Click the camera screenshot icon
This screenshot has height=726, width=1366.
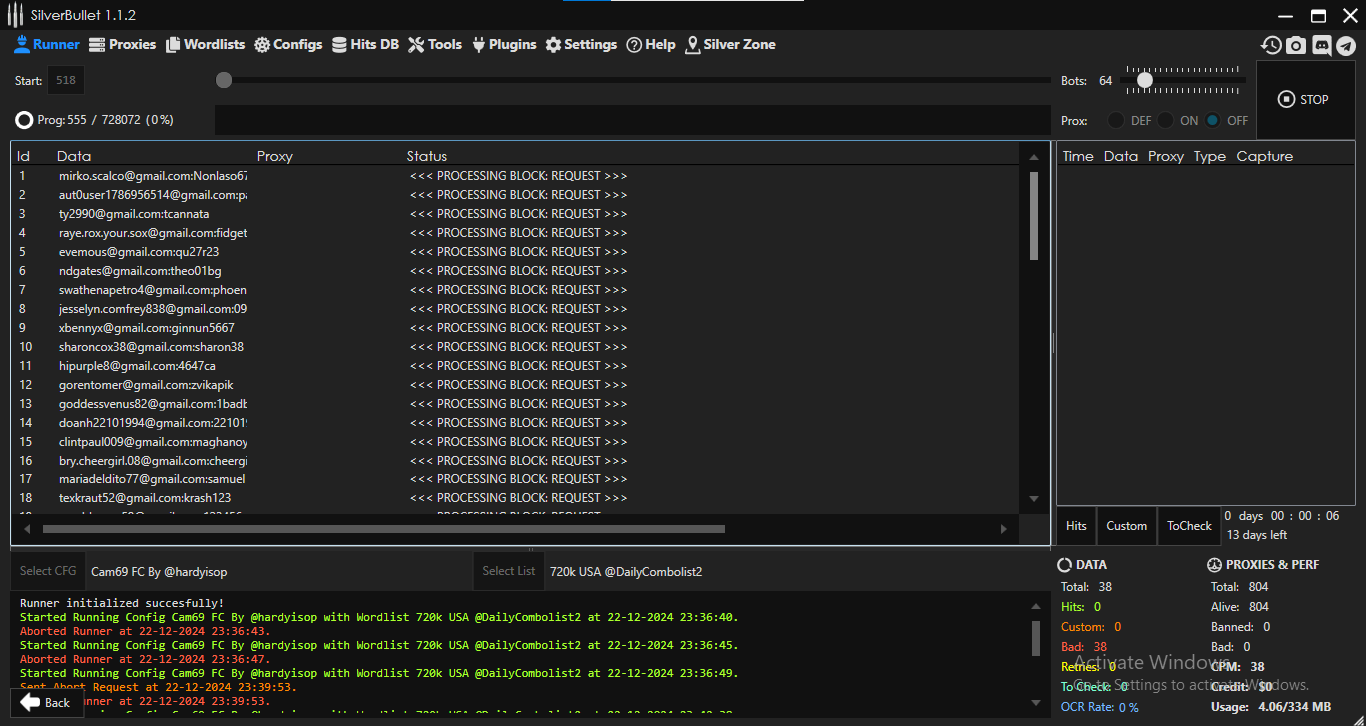tap(1296, 45)
